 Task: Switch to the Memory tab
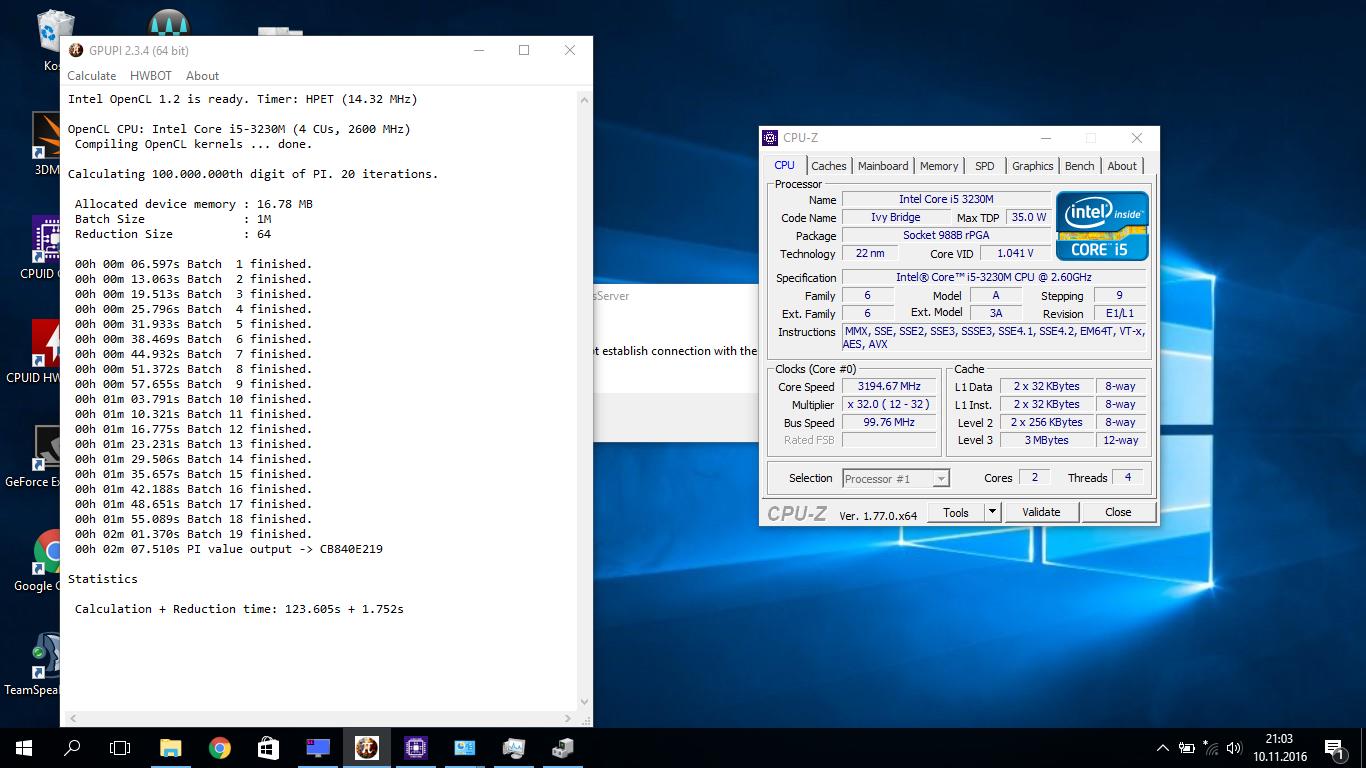tap(939, 166)
